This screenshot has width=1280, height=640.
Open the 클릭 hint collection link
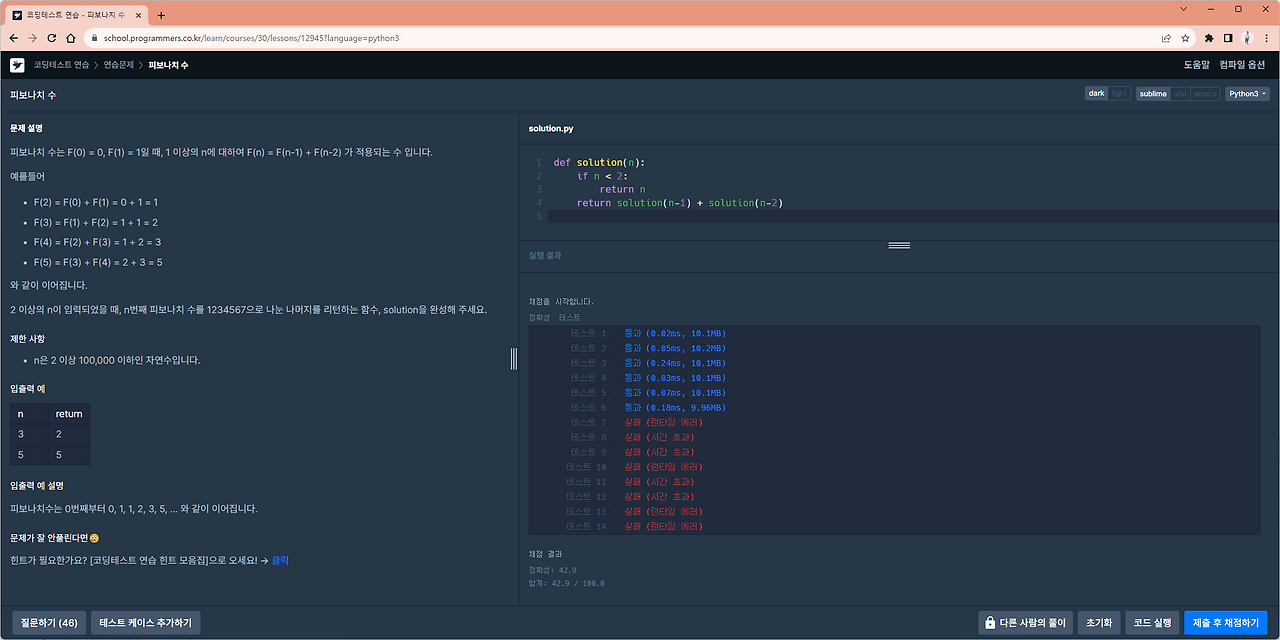(280, 560)
